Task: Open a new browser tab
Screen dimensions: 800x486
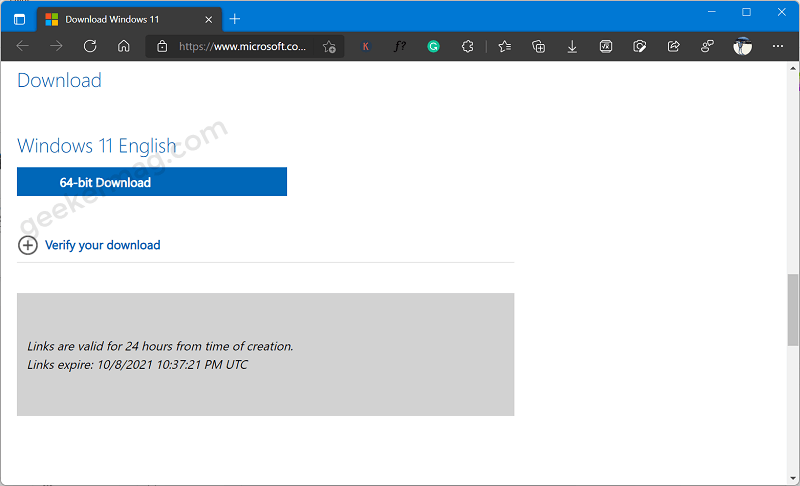Action: click(235, 19)
